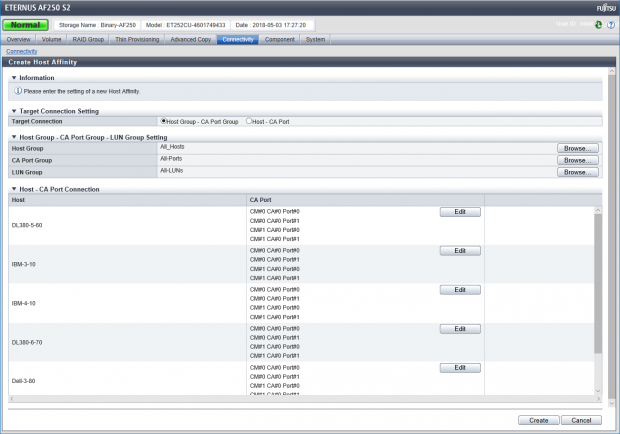
Task: Collapse the Target Connection Setting section
Action: point(14,111)
